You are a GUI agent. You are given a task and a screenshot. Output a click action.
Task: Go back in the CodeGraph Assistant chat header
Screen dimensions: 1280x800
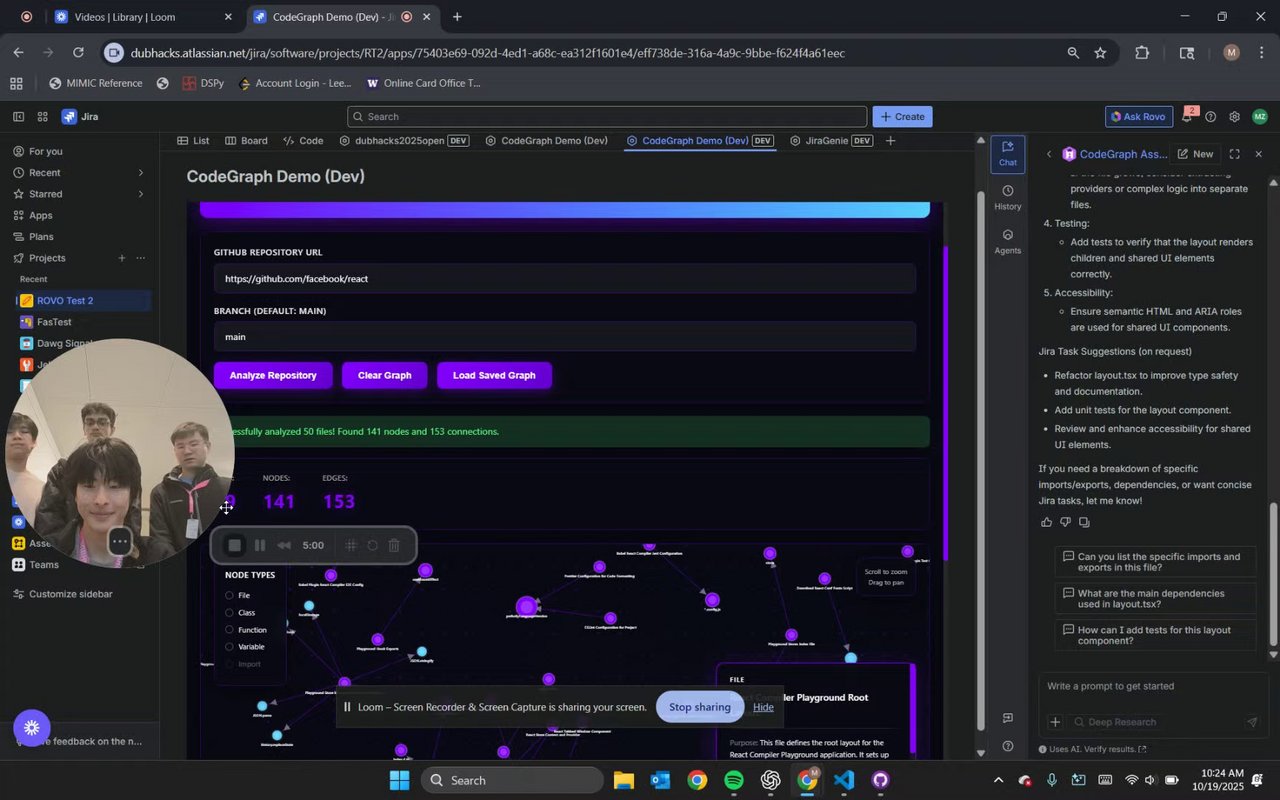1048,154
